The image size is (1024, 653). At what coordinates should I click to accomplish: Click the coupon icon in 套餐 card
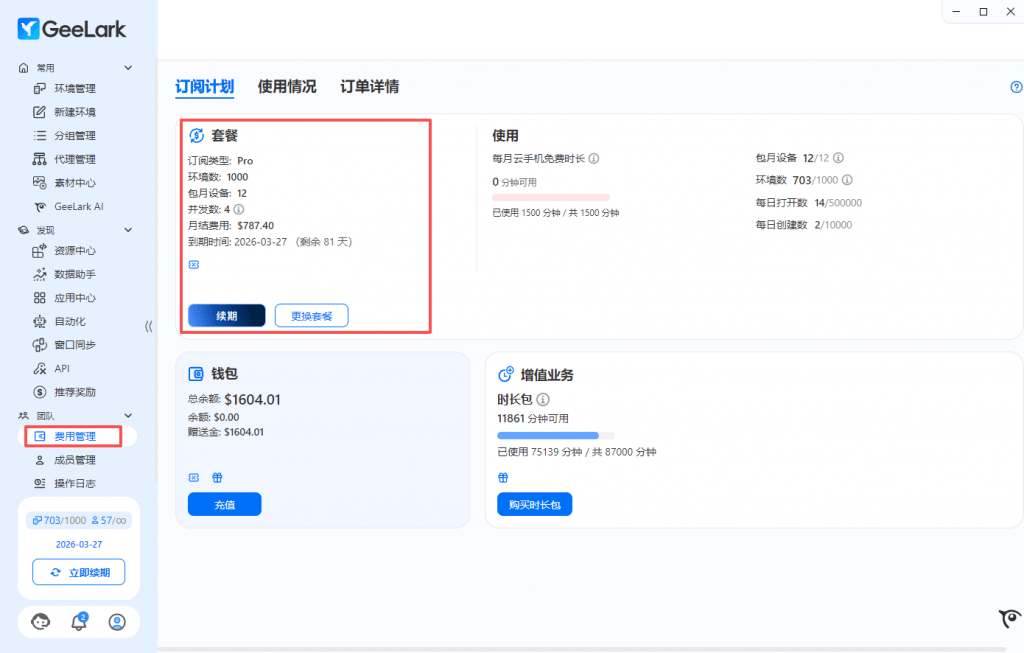[x=194, y=265]
